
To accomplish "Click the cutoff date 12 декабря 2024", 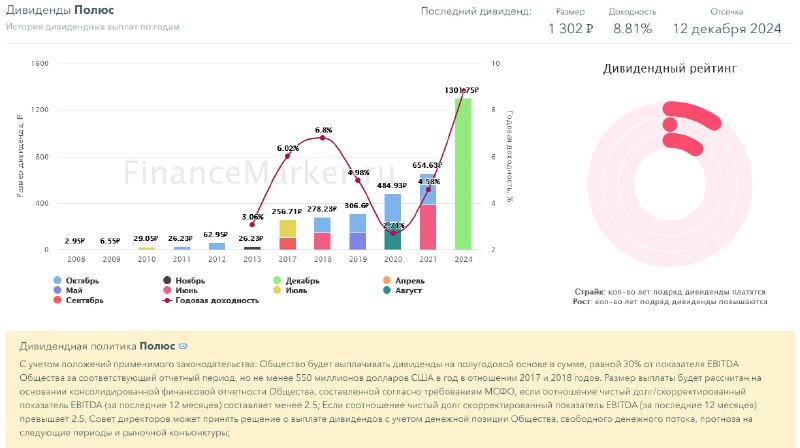I will pyautogui.click(x=727, y=29).
